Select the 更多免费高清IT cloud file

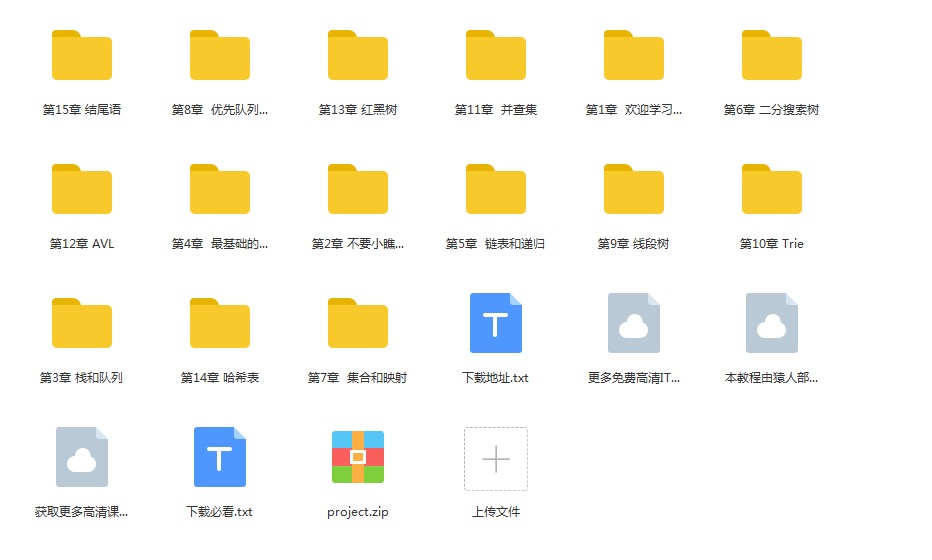[x=634, y=323]
